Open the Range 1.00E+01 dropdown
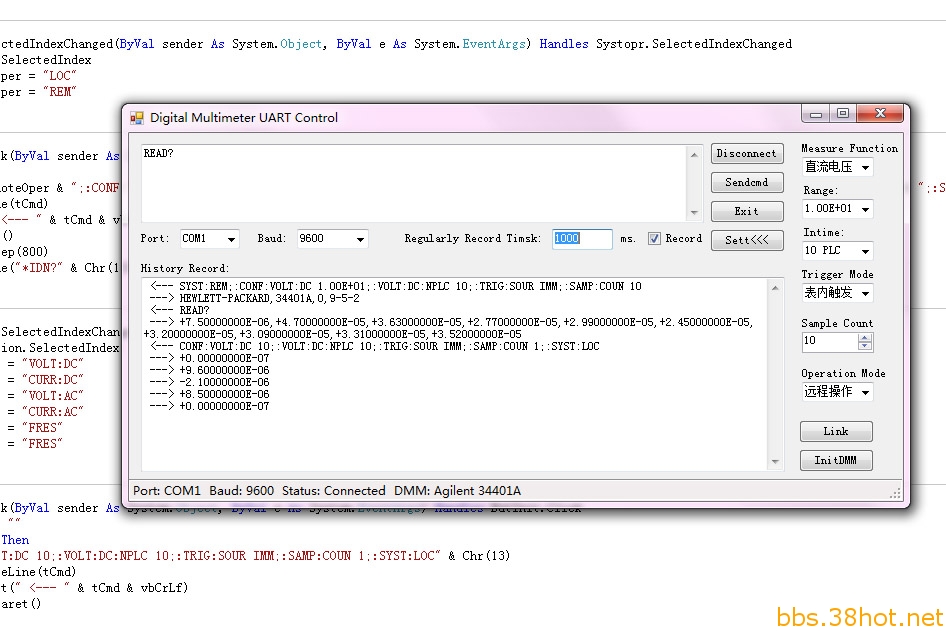 coord(865,209)
